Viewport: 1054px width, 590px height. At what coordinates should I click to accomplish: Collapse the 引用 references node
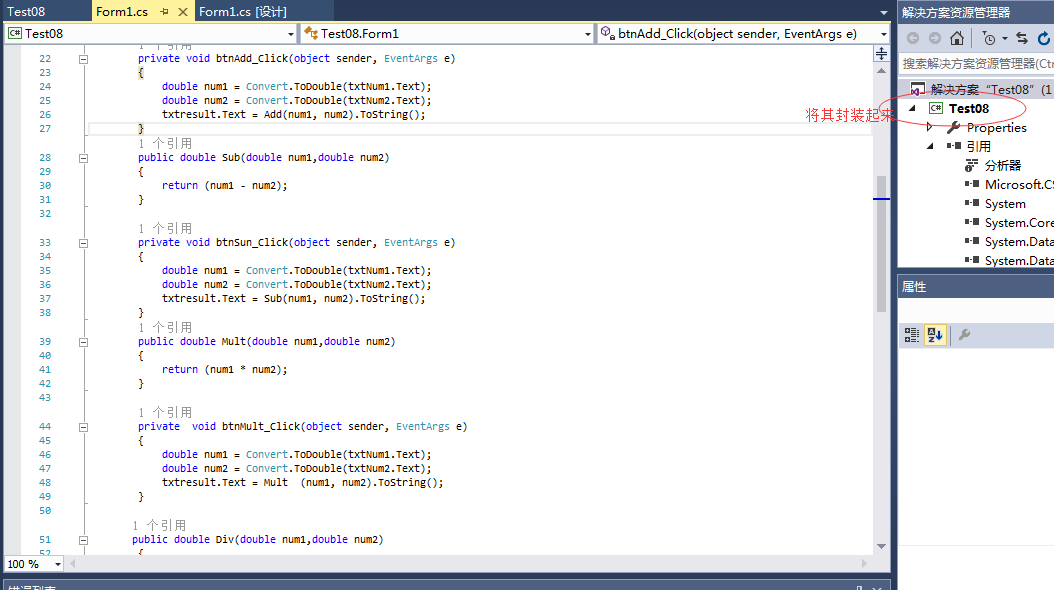930,146
